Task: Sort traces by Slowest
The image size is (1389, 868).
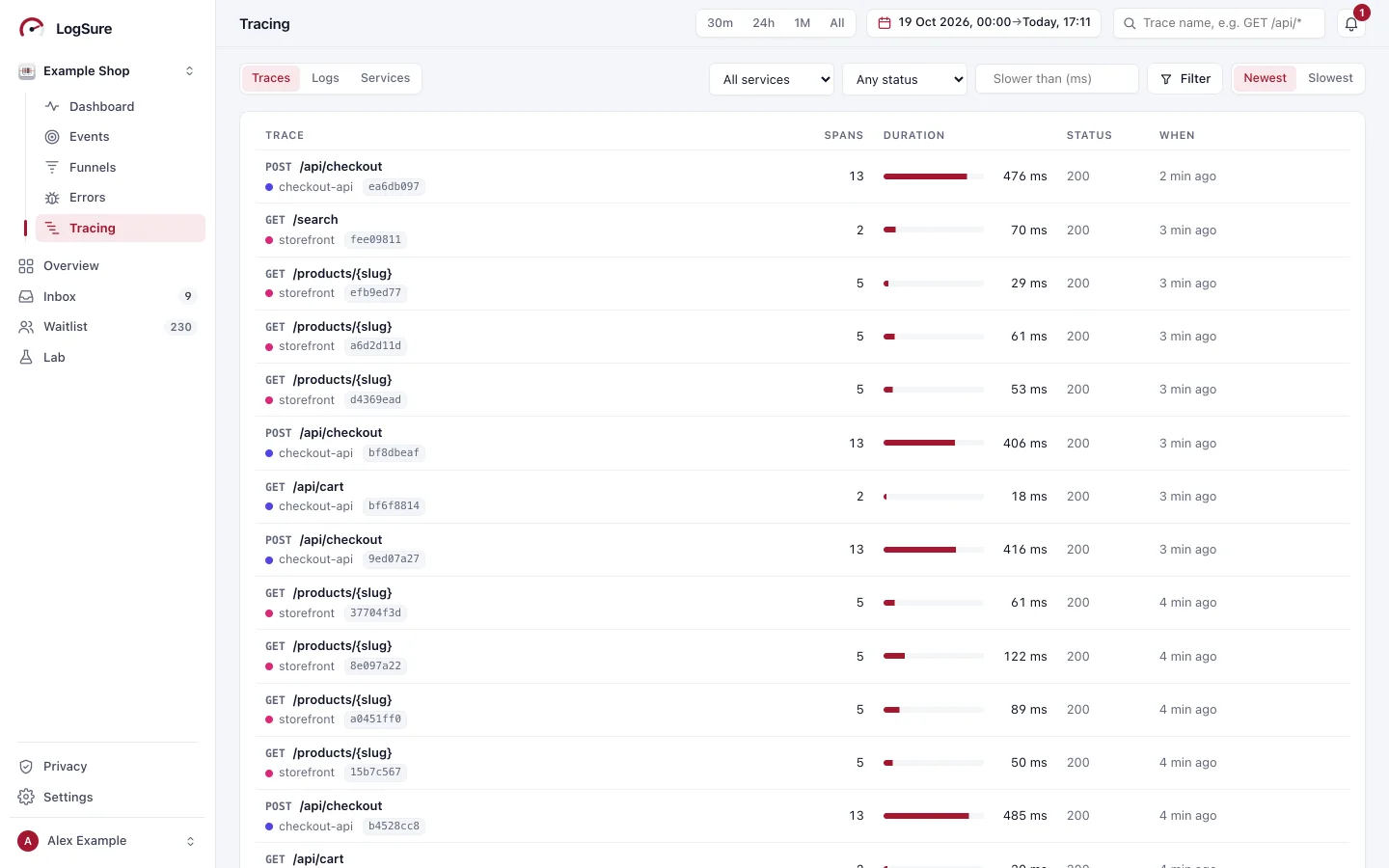Action: 1330,78
